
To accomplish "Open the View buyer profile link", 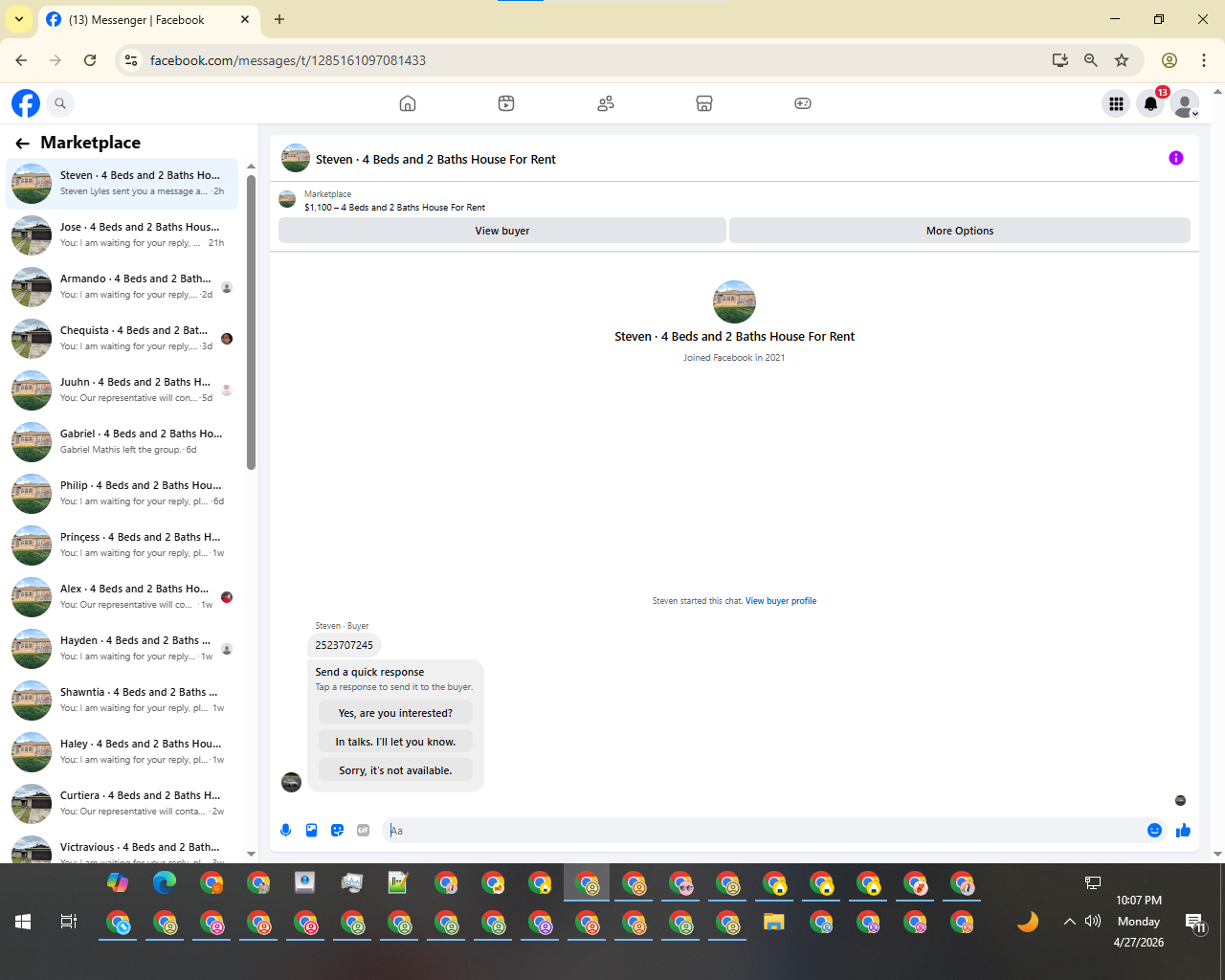I will click(781, 601).
